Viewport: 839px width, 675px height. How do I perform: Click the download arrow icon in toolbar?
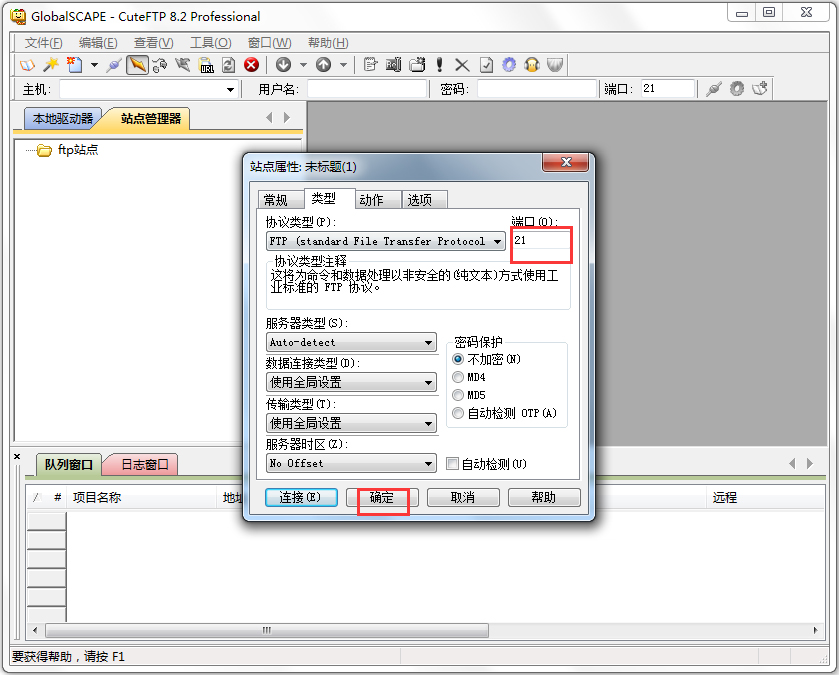click(x=283, y=65)
